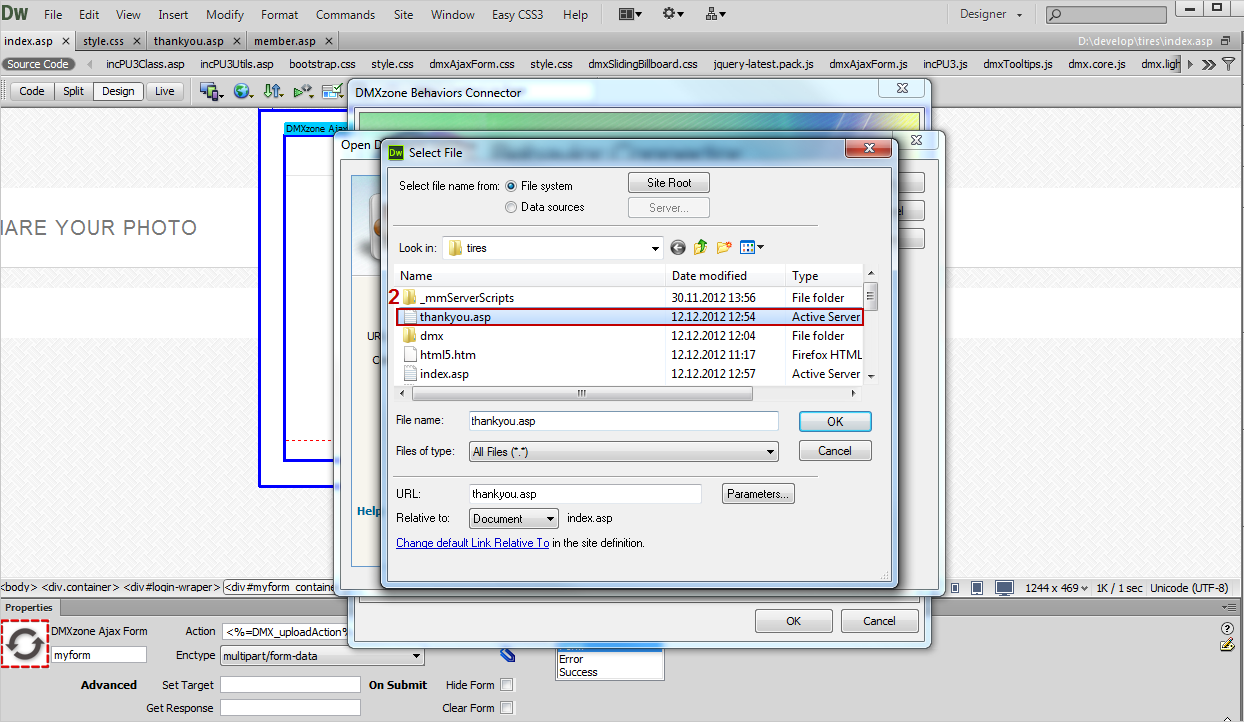
Task: Open the Designer workspace dropdown
Action: pyautogui.click(x=992, y=14)
